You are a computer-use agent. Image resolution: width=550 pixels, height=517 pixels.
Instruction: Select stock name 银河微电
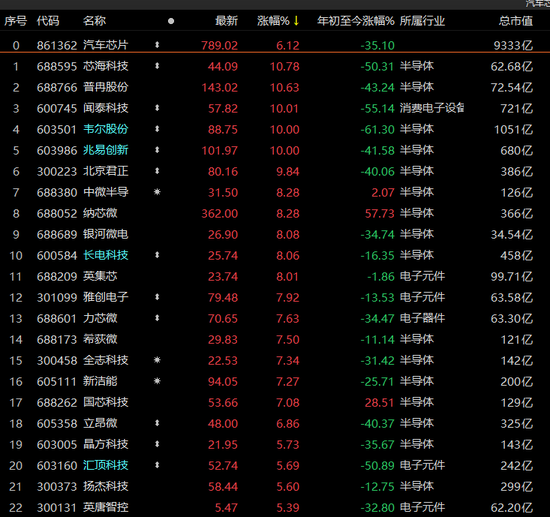coord(106,234)
